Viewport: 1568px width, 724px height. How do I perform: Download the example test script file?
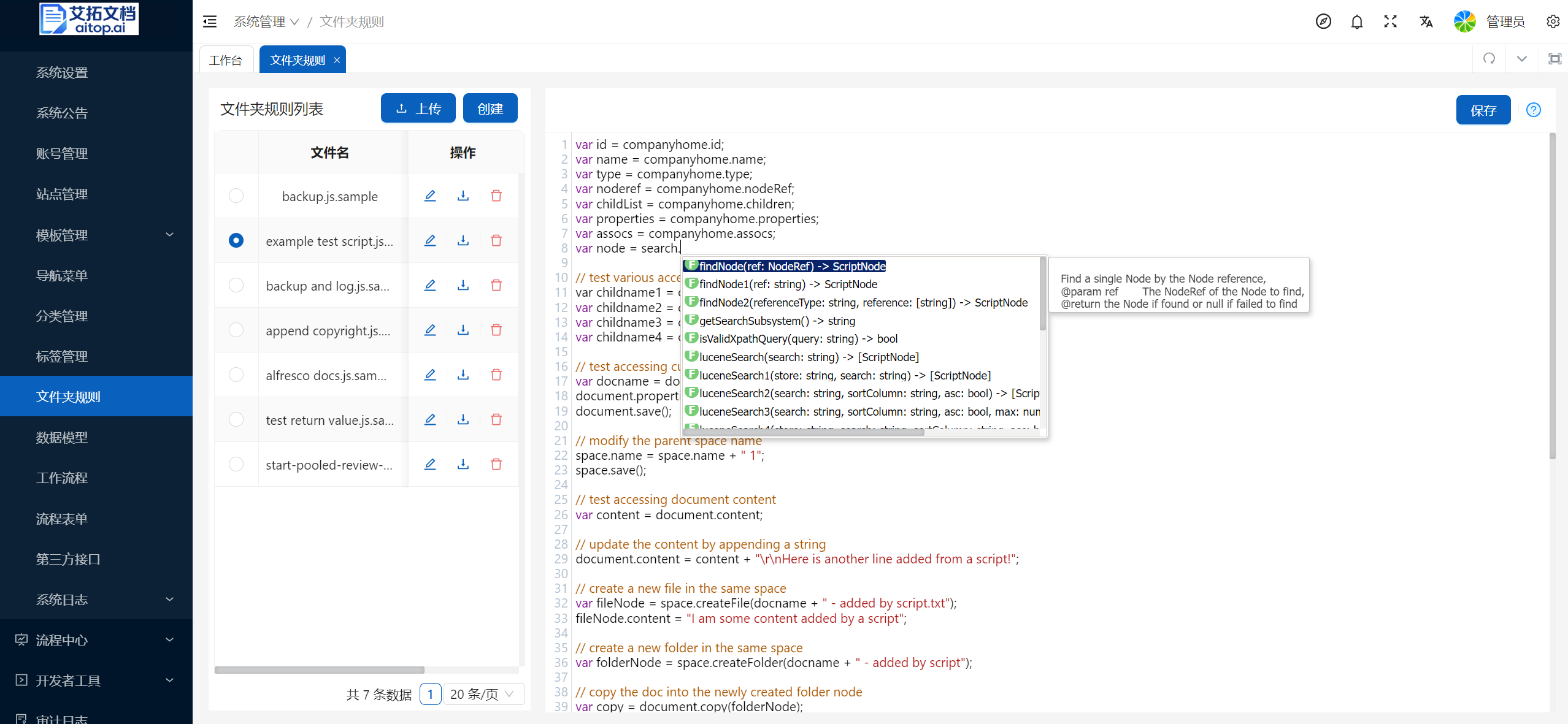pyautogui.click(x=463, y=240)
